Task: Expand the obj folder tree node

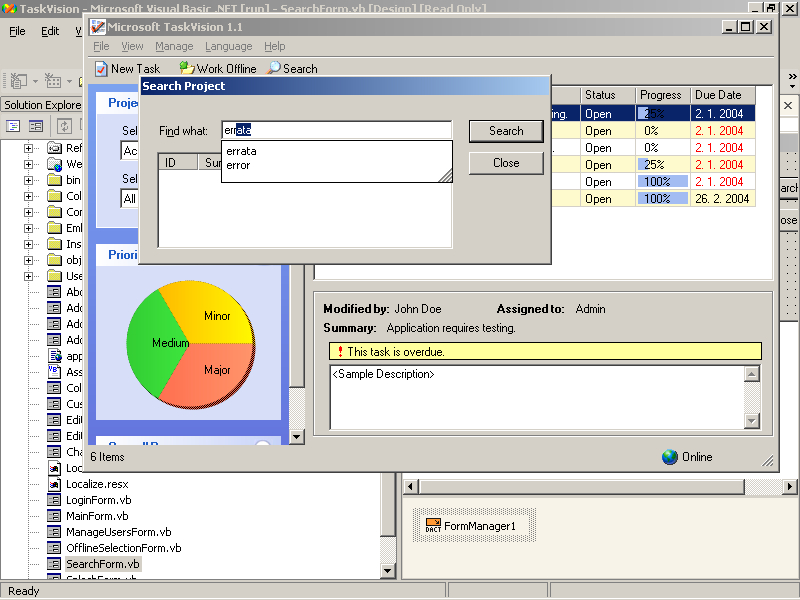Action: [x=29, y=260]
